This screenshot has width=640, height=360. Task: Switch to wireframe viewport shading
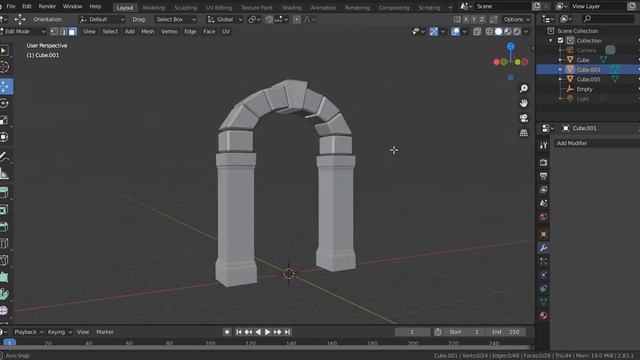tap(489, 31)
